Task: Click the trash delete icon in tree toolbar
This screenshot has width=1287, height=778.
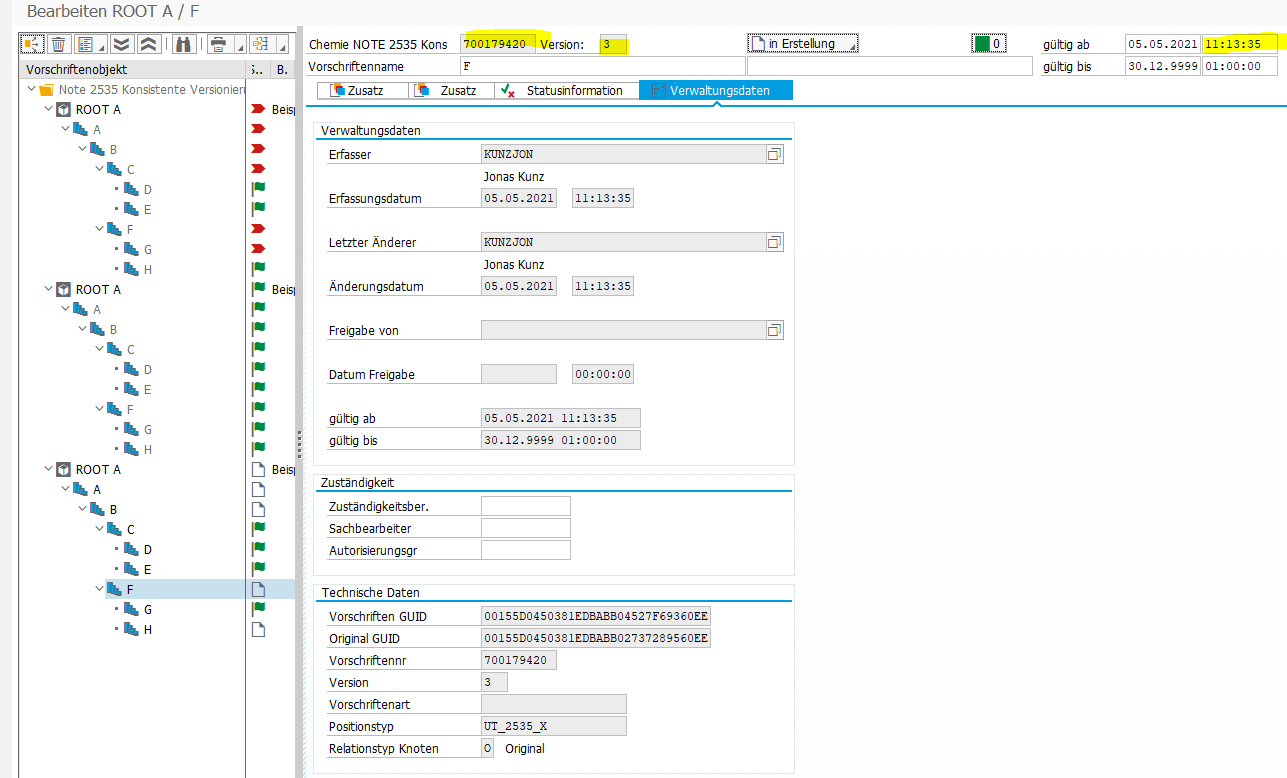Action: (x=58, y=44)
